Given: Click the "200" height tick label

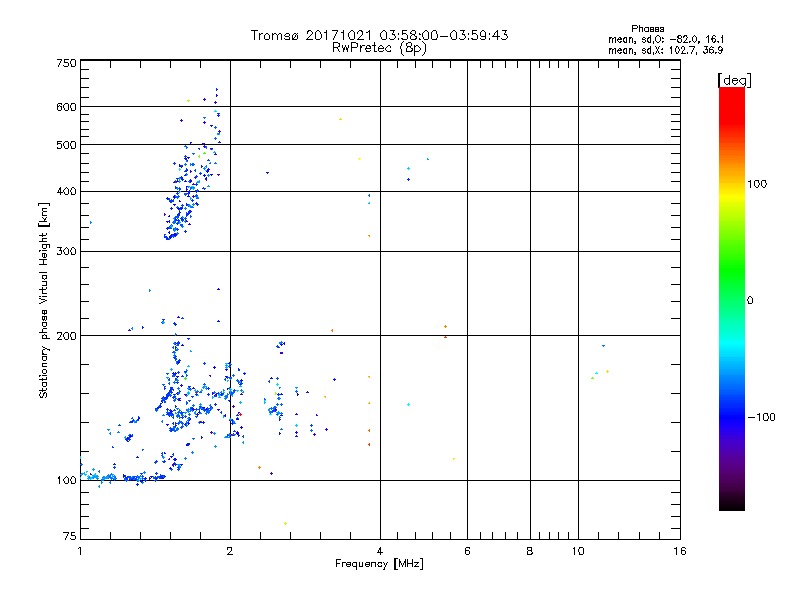Looking at the screenshot, I should click(67, 336).
